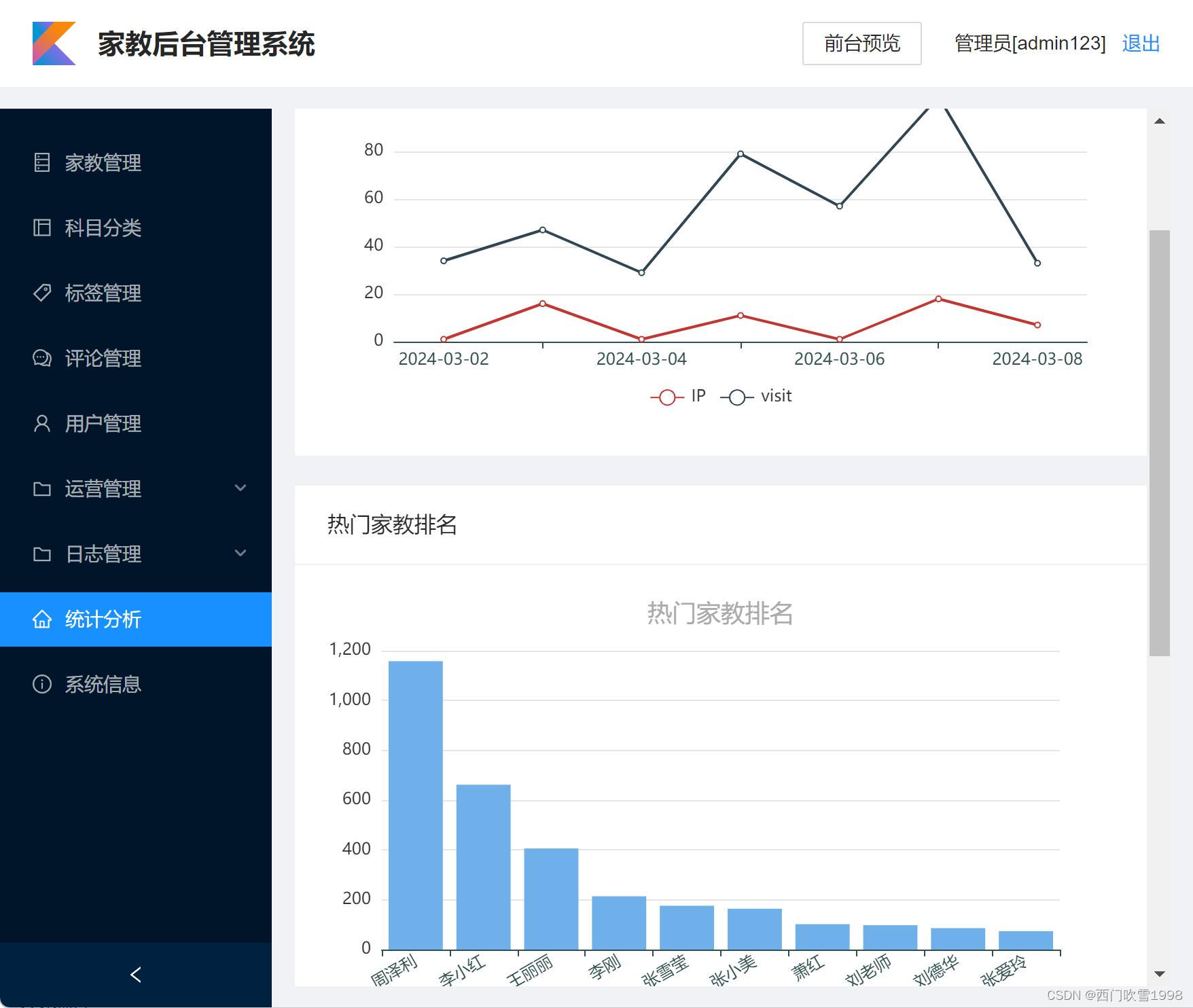Open the 家教管理 menu item

point(136,163)
